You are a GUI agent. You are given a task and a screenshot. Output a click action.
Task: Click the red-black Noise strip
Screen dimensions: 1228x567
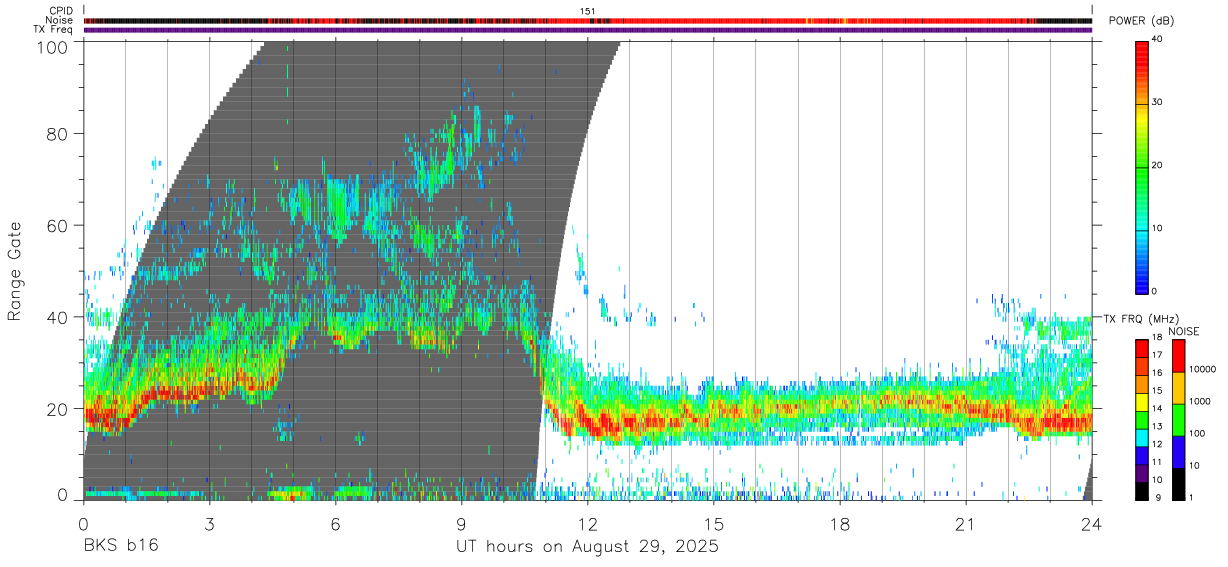[x=588, y=20]
